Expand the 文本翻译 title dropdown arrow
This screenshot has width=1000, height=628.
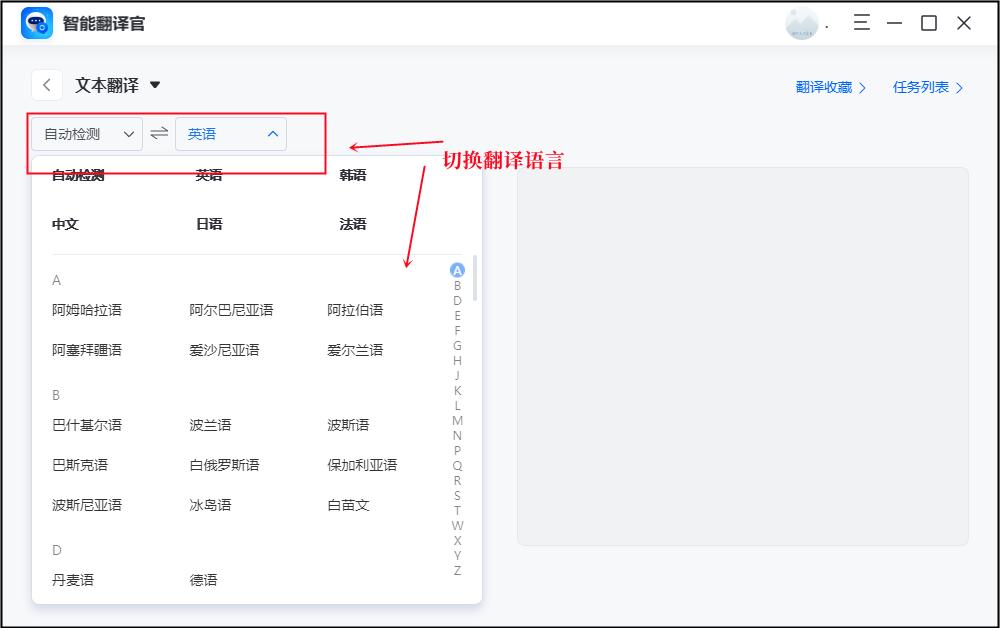[155, 84]
